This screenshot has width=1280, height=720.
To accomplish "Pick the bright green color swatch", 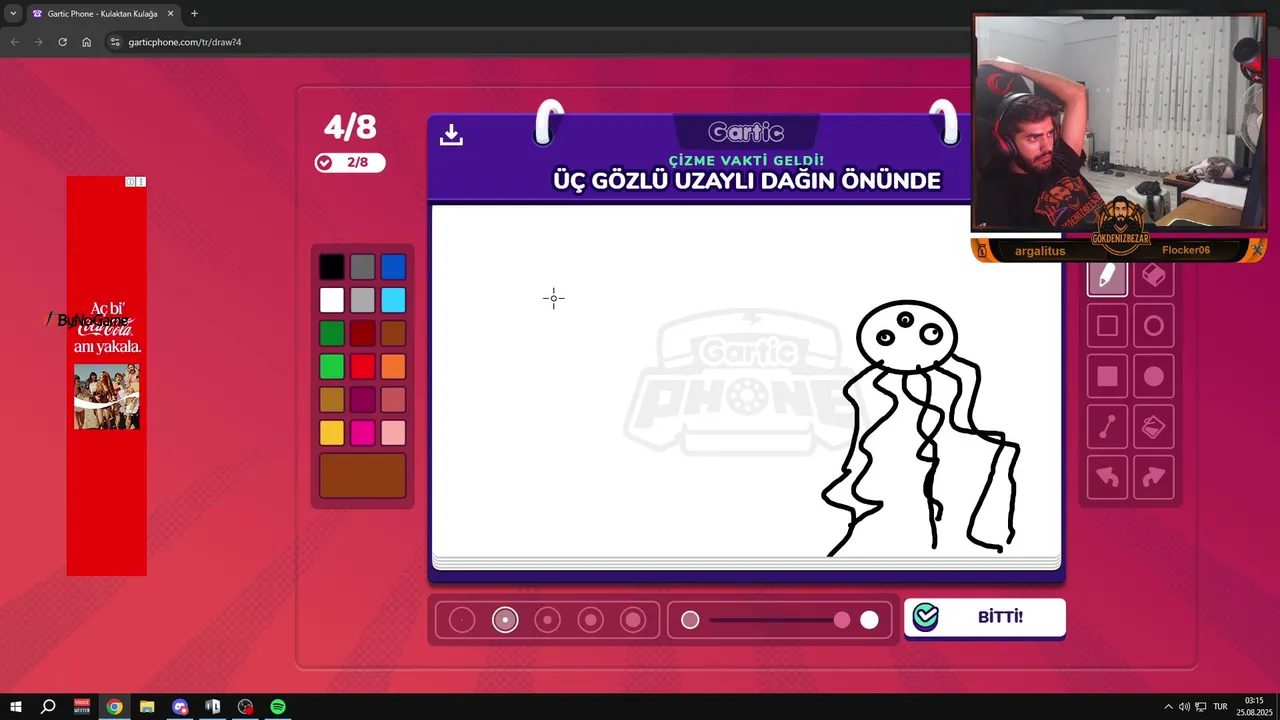I will (x=332, y=366).
